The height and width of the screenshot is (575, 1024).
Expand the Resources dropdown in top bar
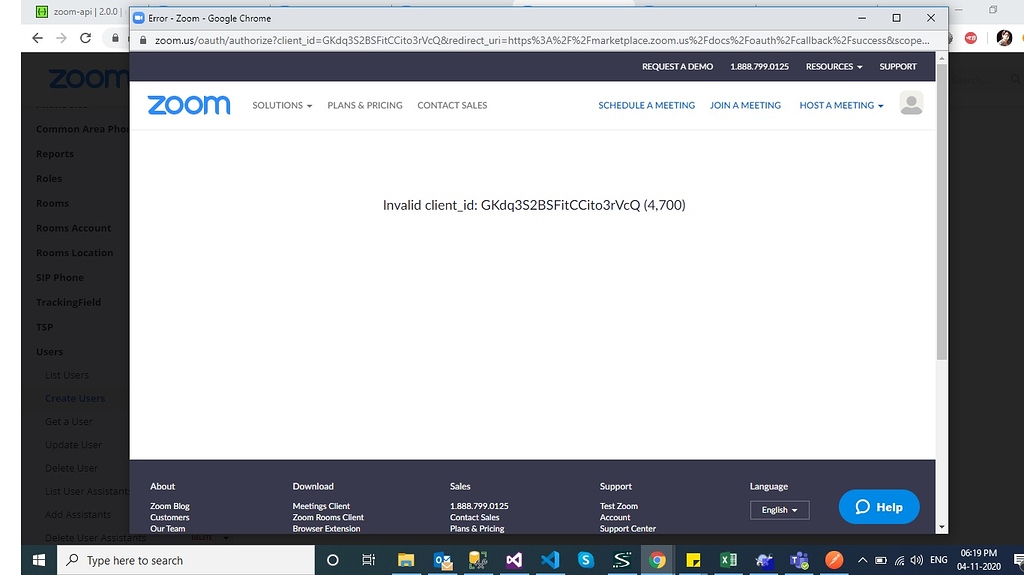pyautogui.click(x=834, y=67)
